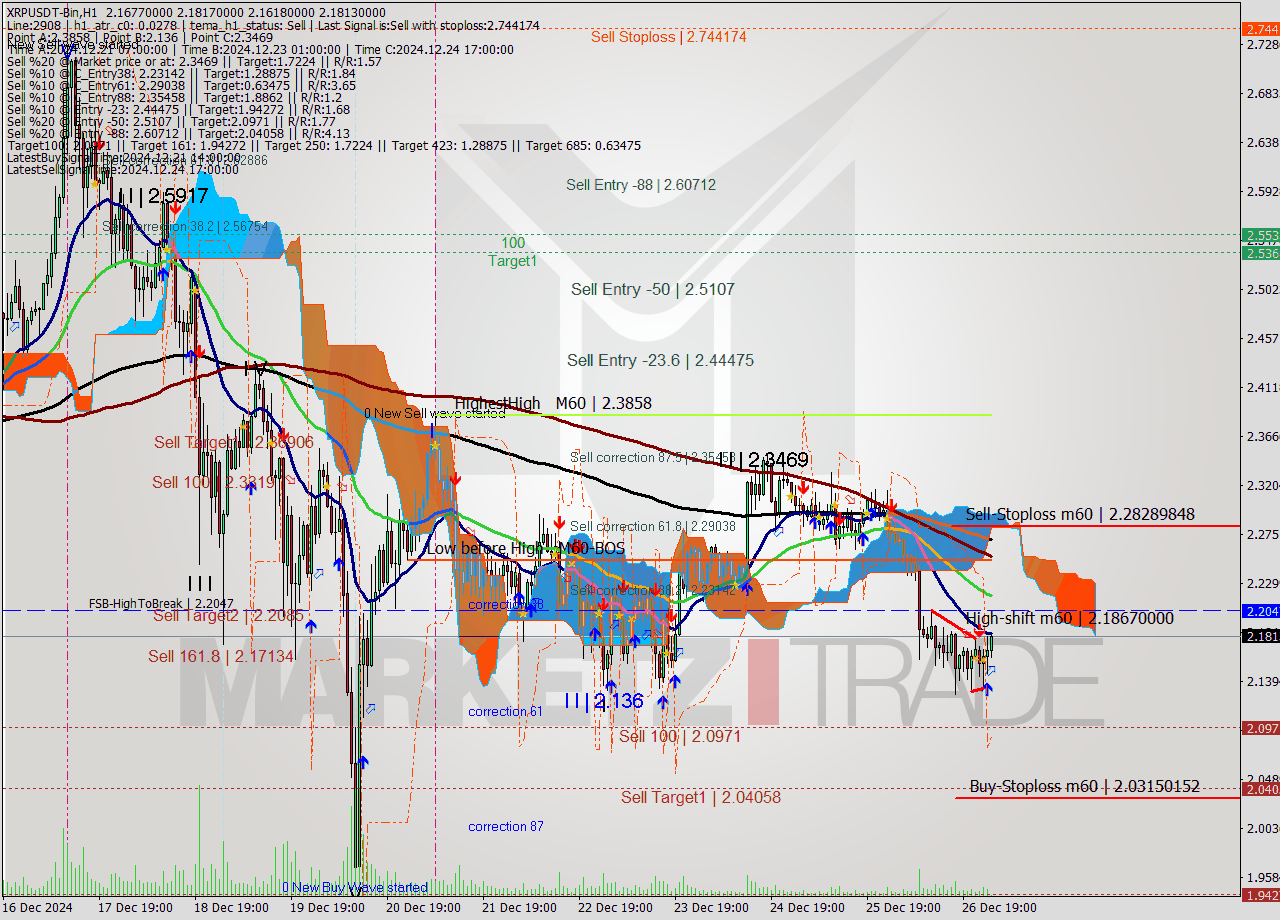Select the green 2.553 price axis tag
This screenshot has height=920, width=1280.
pyautogui.click(x=1259, y=235)
